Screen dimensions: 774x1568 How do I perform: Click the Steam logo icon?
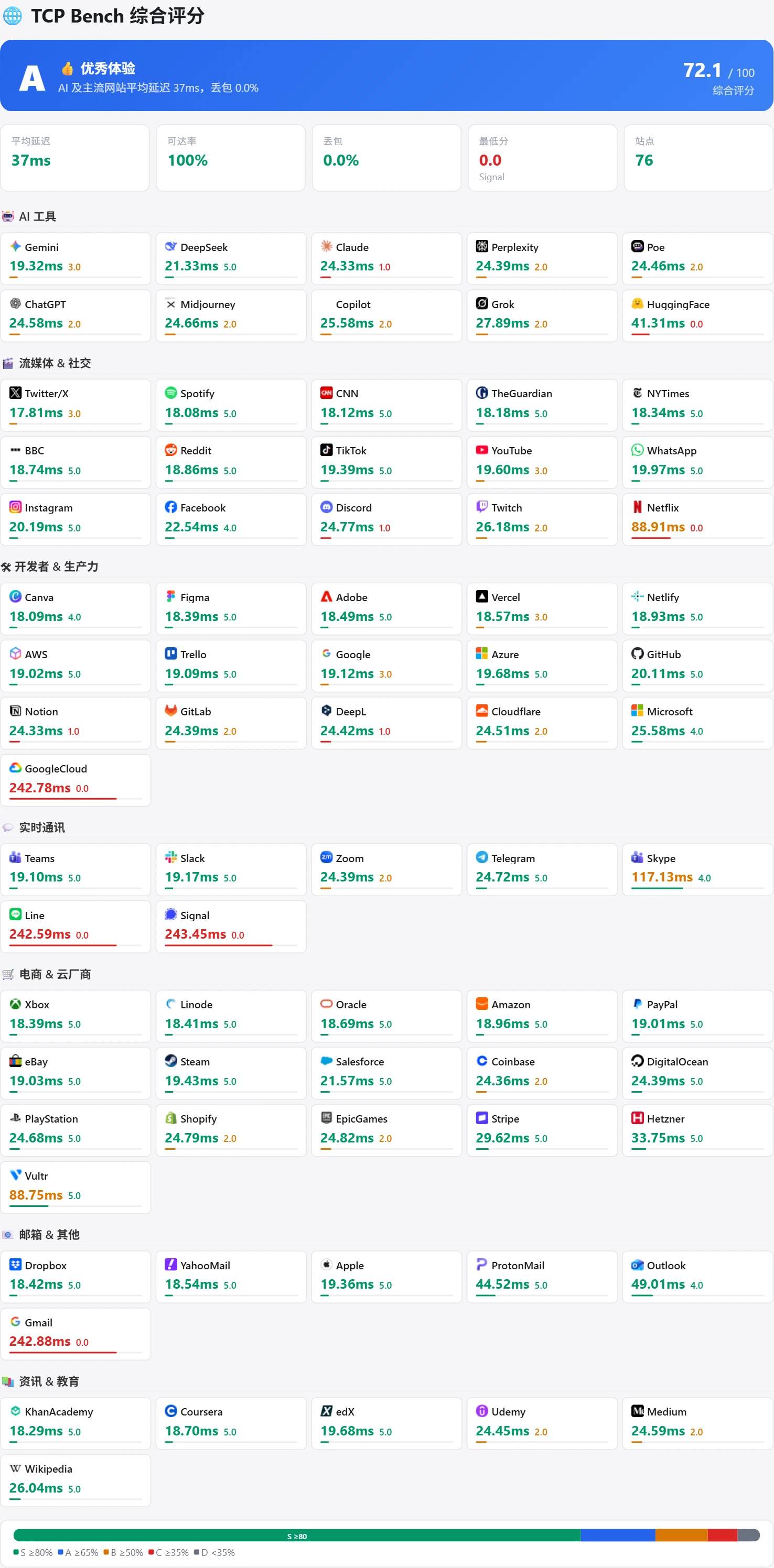[x=170, y=1061]
